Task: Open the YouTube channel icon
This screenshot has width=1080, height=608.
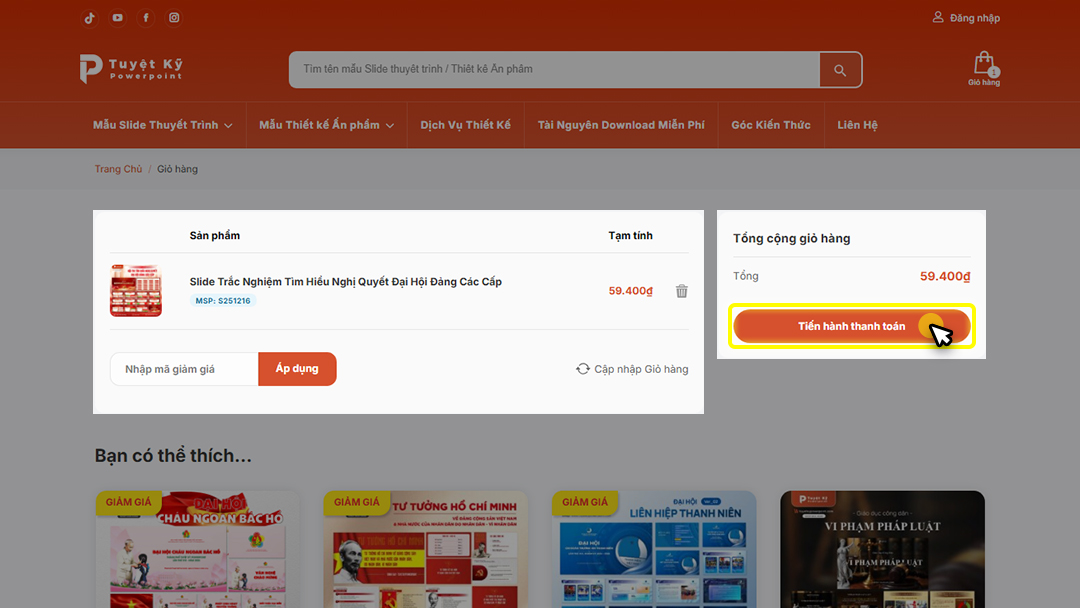Action: pos(117,17)
